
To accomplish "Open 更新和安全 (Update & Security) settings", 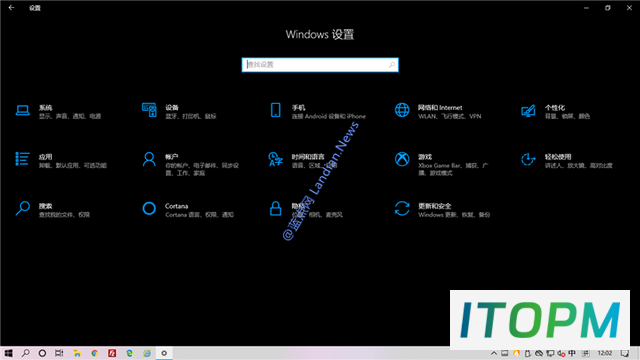I will coord(442,209).
